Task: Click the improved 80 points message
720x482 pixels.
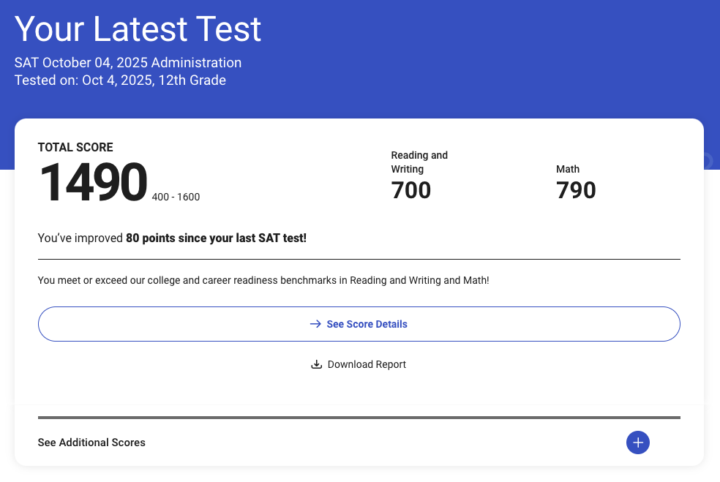Action: [172, 238]
